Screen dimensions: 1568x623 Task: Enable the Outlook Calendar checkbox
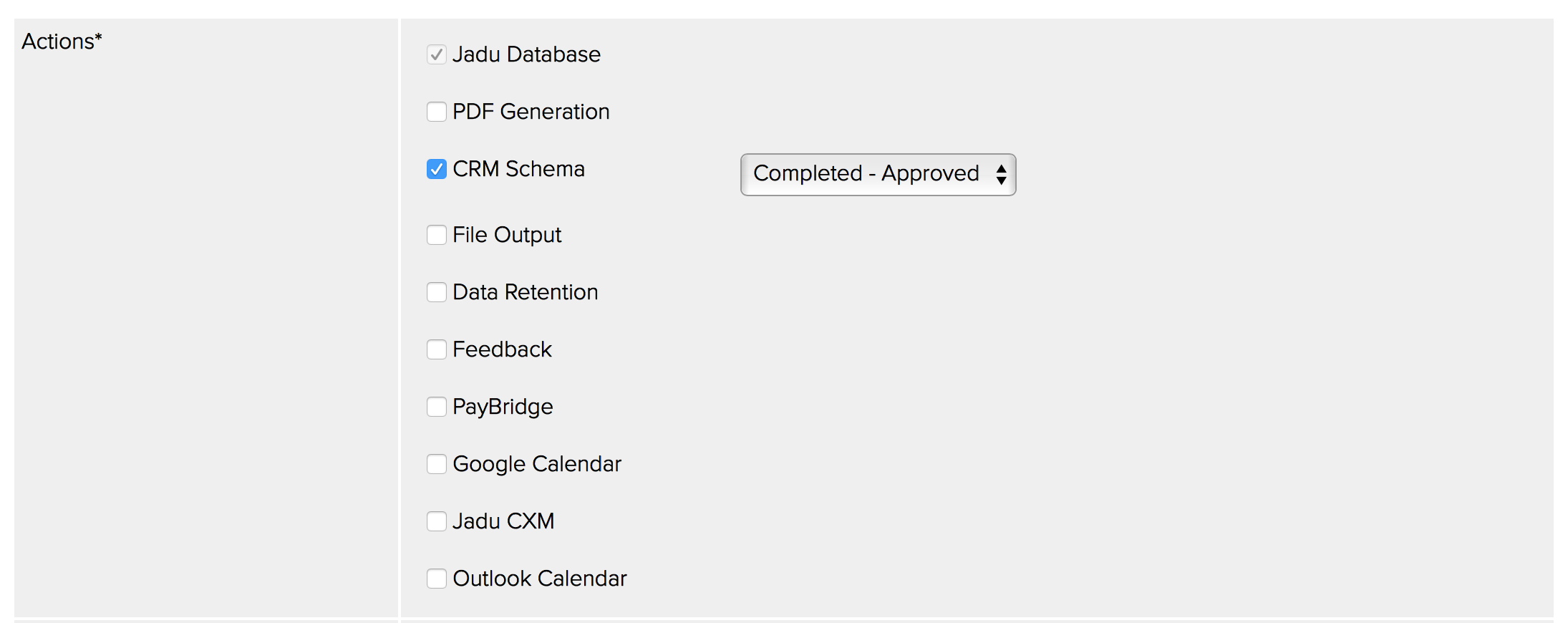437,579
